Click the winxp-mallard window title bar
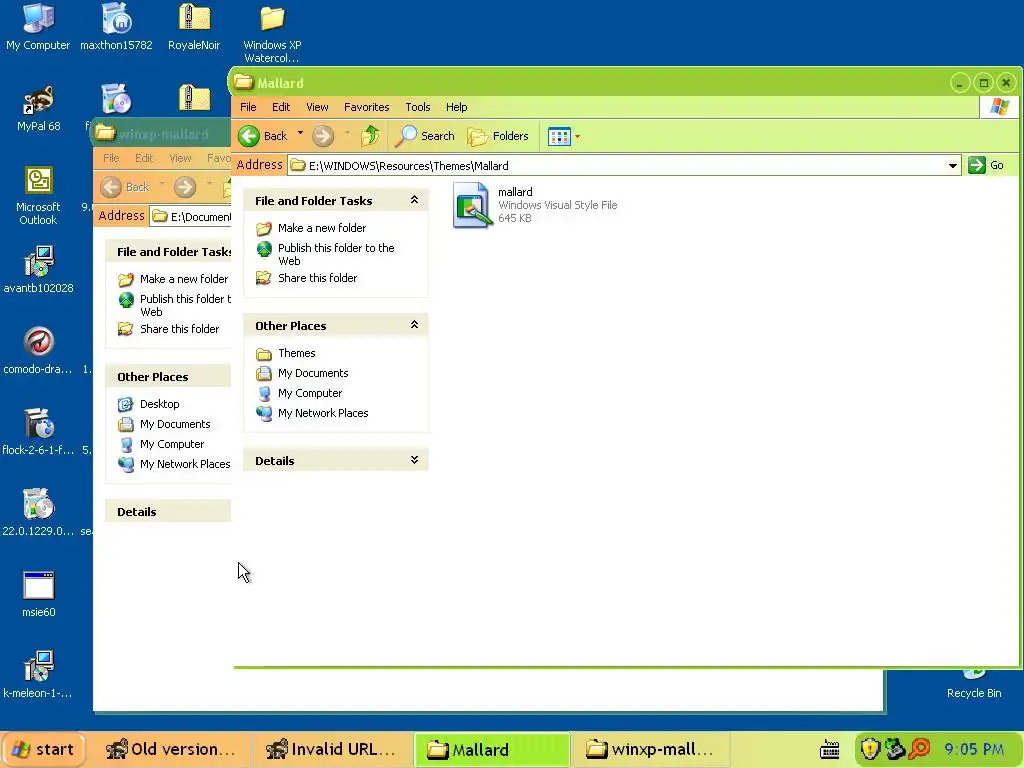 [x=163, y=134]
